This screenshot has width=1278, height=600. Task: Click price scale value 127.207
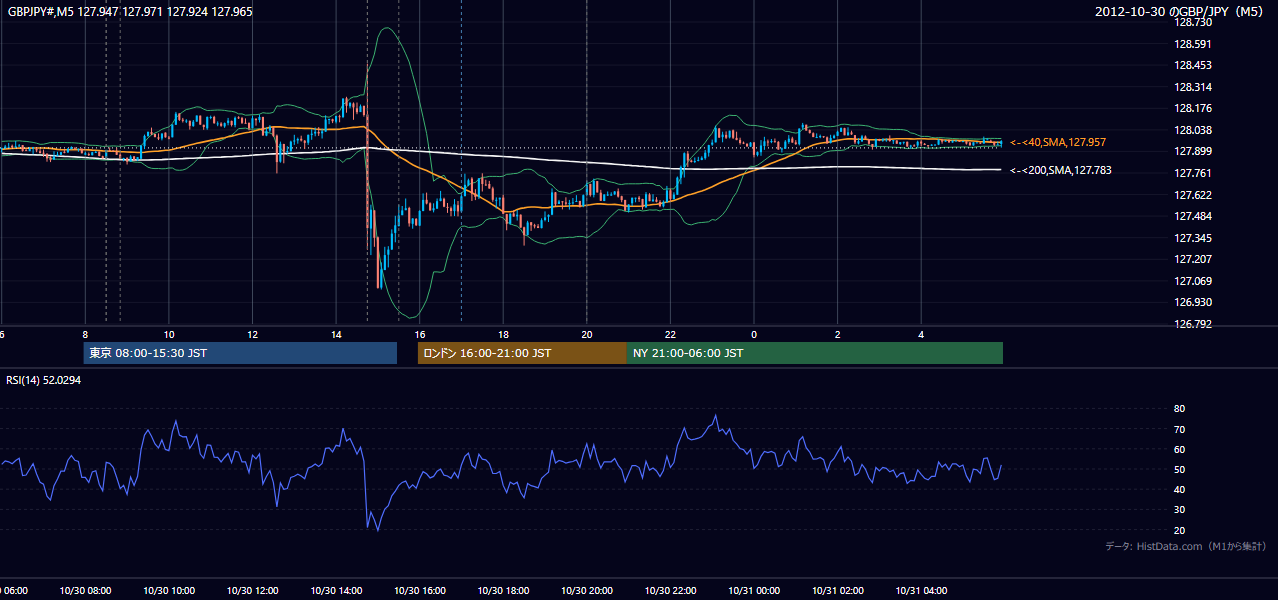coord(1194,259)
